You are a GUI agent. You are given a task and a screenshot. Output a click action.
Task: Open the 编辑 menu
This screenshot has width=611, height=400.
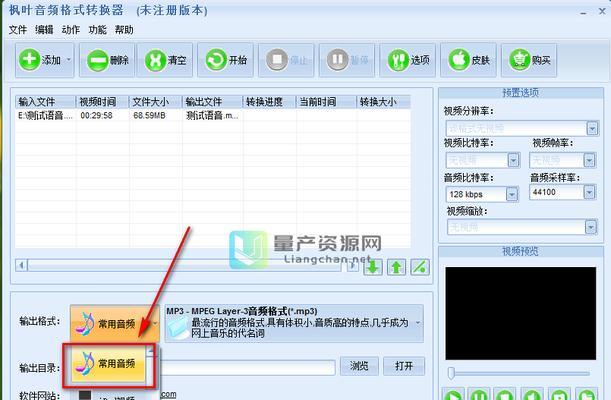(x=44, y=30)
